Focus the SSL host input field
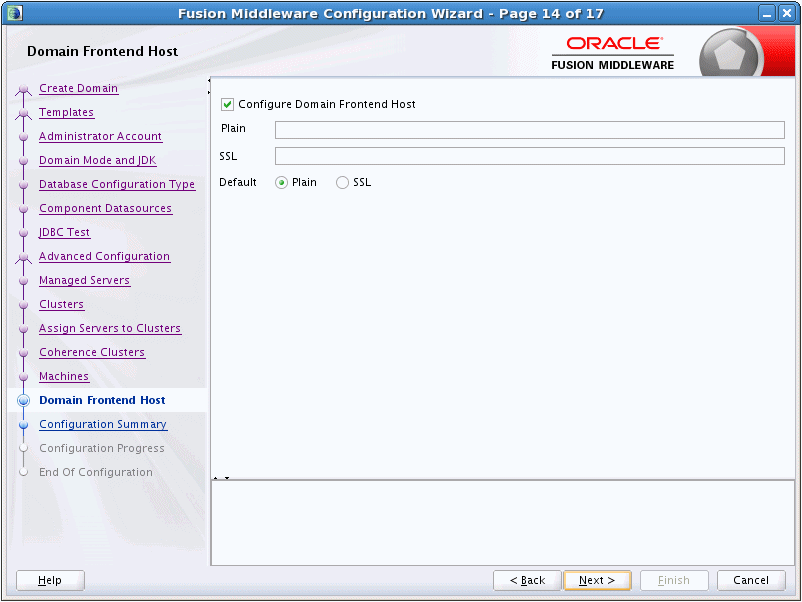The width and height of the screenshot is (802, 602). (529, 156)
